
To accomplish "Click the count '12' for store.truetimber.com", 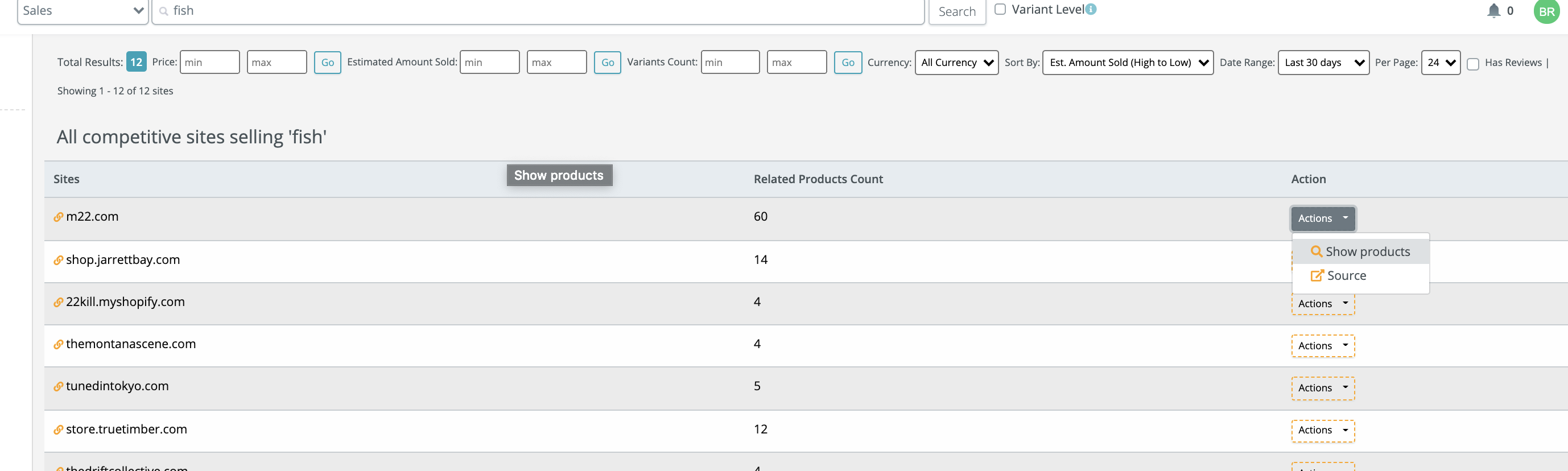I will [x=760, y=429].
